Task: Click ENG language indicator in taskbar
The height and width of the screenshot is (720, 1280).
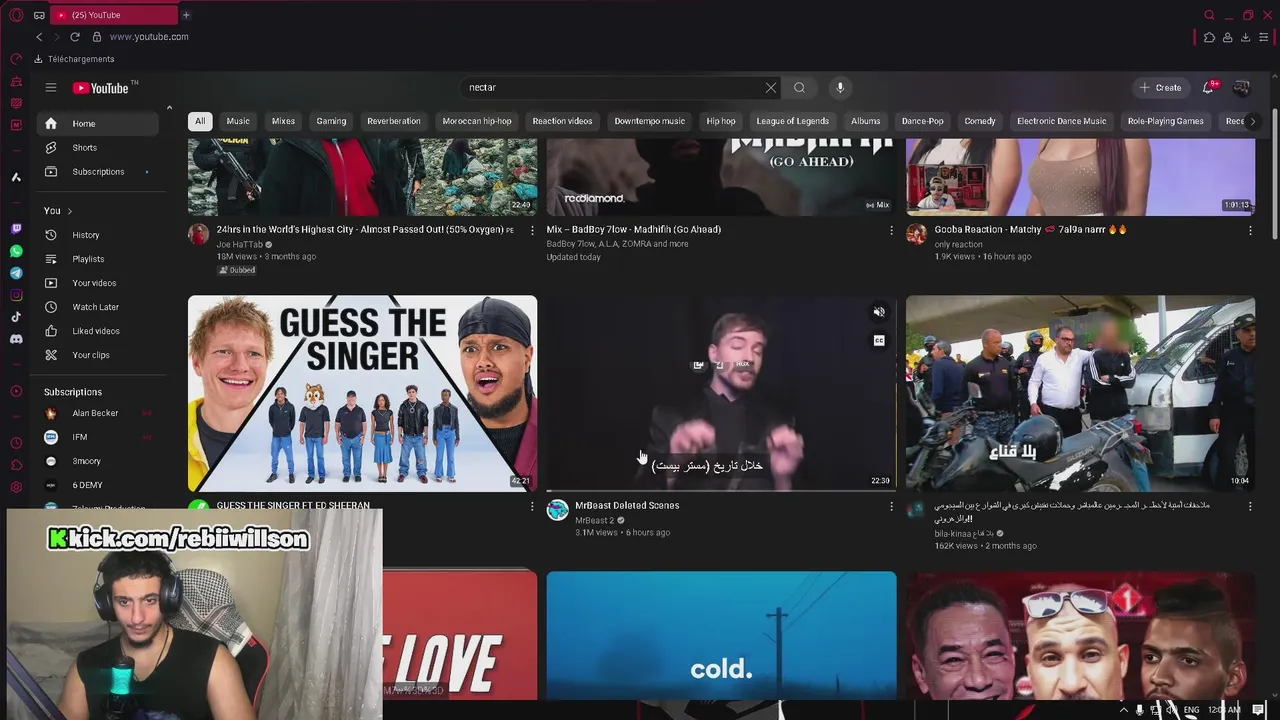Action: tap(1191, 710)
